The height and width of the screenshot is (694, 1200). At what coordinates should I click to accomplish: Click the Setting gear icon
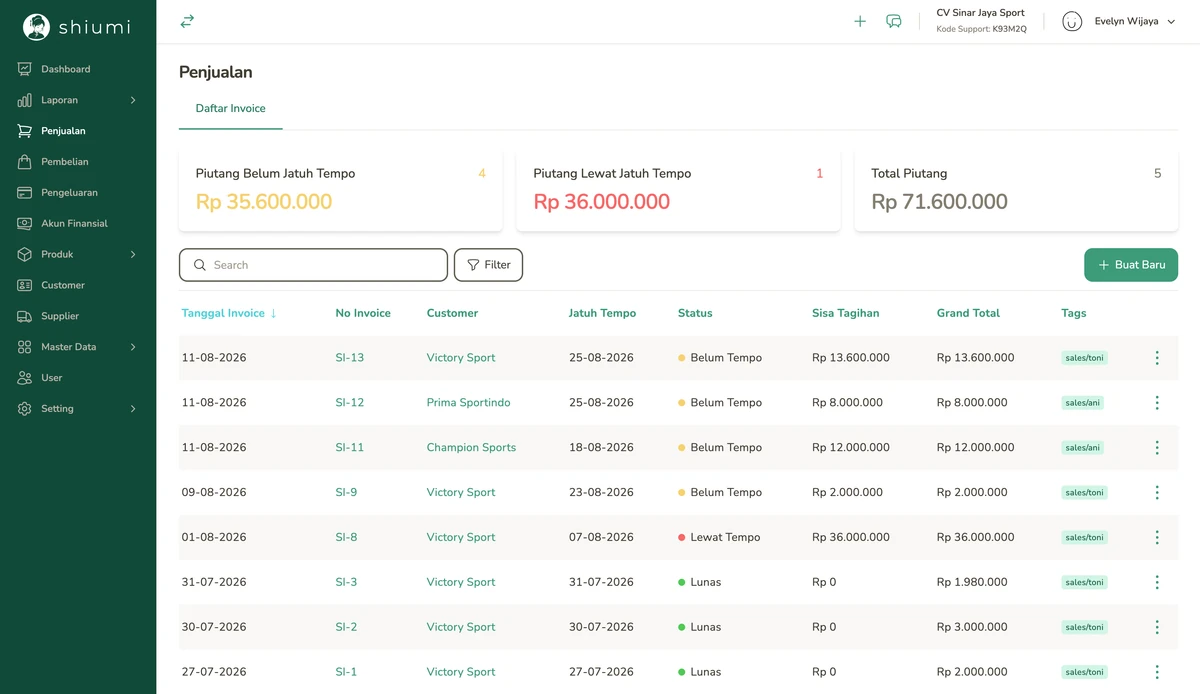click(25, 409)
